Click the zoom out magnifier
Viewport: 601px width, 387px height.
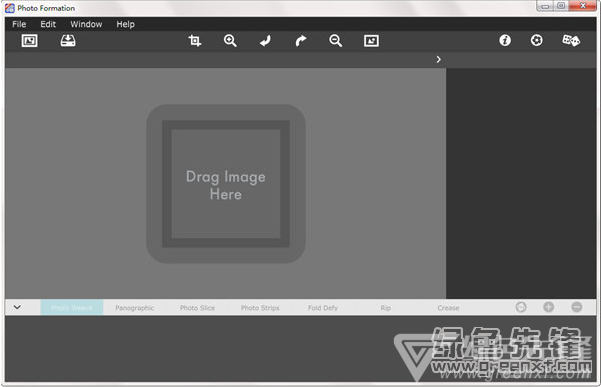click(336, 41)
